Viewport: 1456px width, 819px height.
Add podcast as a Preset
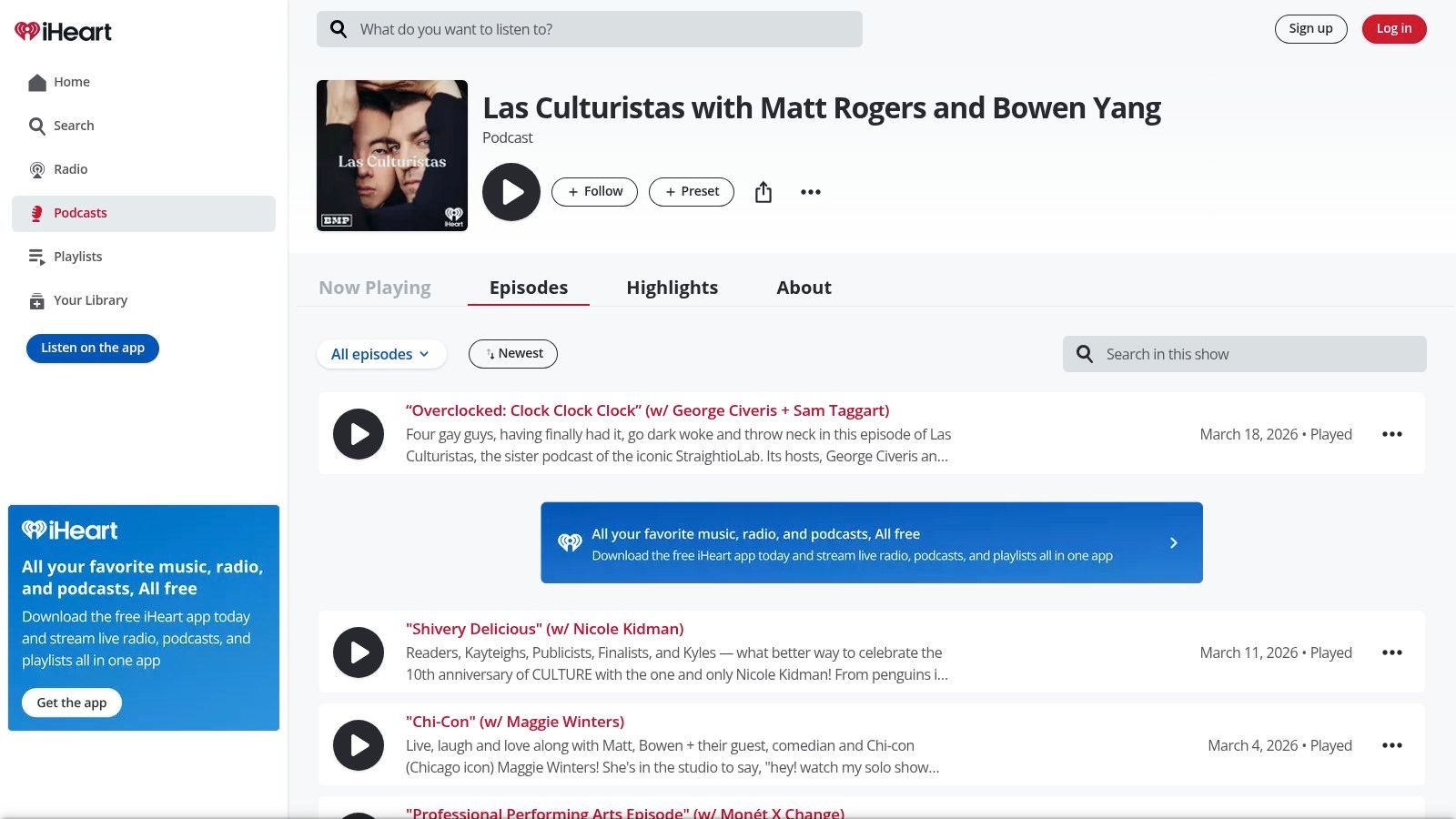click(x=692, y=192)
